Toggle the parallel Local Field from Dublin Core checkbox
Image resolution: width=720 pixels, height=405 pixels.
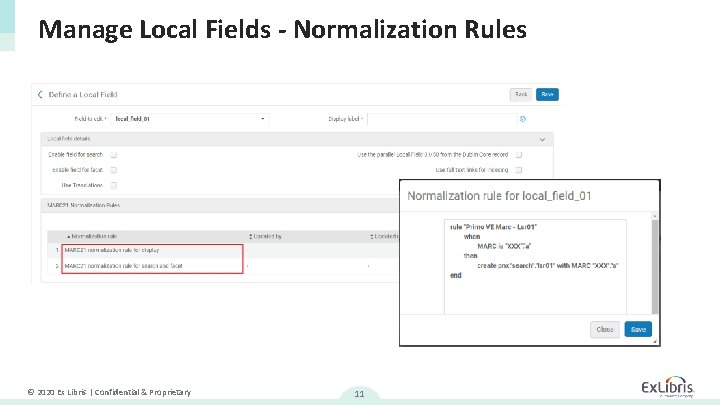519,155
